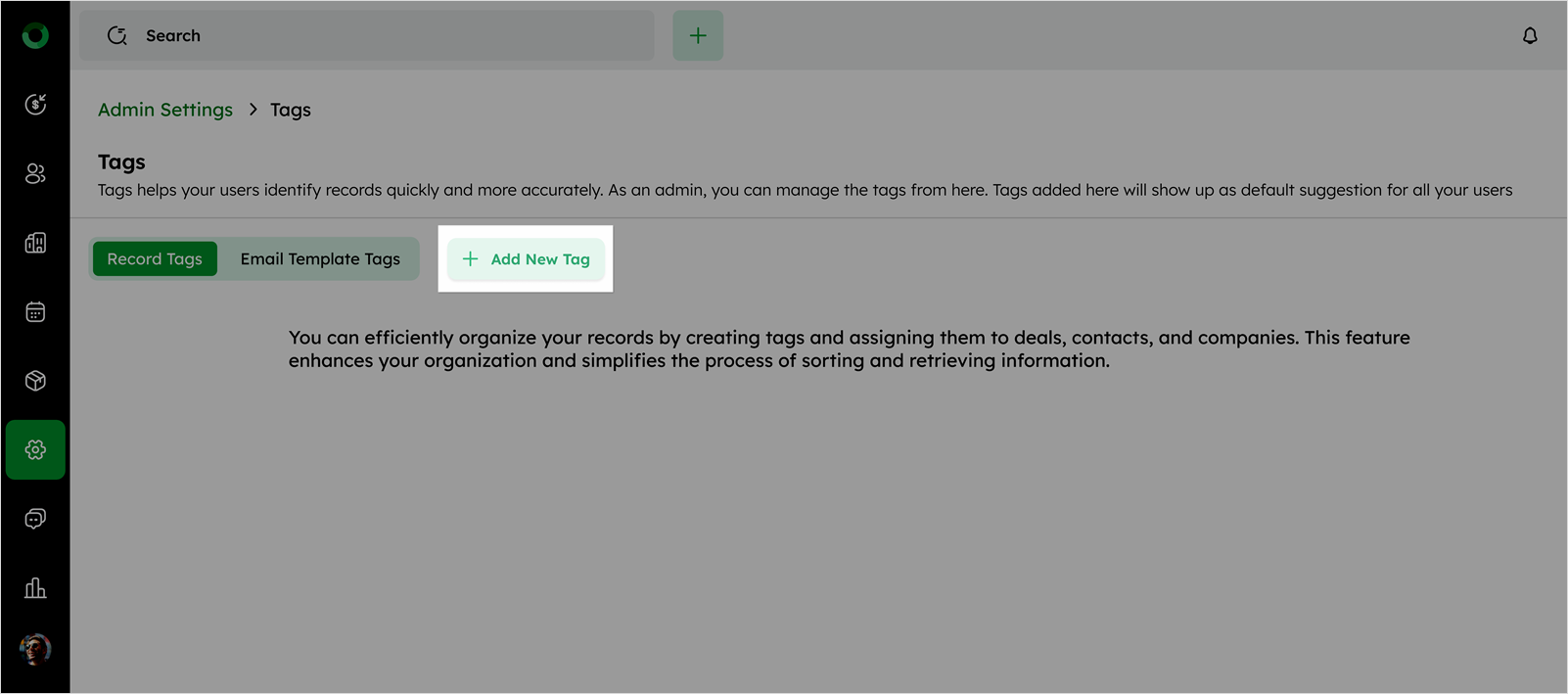The image size is (1568, 694).
Task: Click the user profile avatar
Action: point(35,649)
